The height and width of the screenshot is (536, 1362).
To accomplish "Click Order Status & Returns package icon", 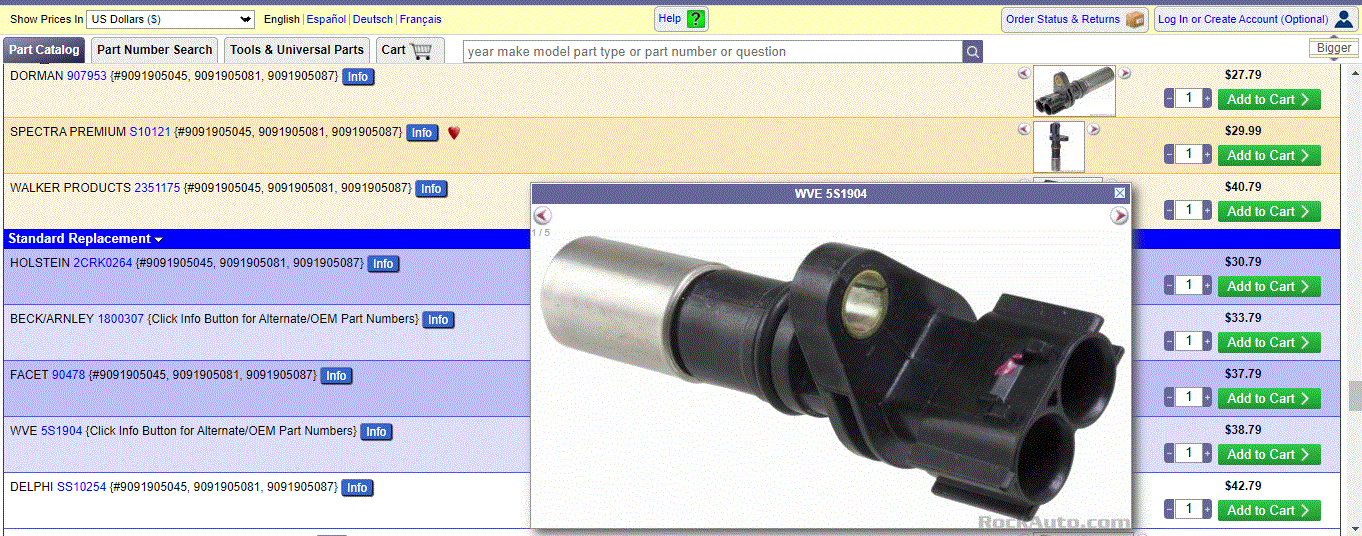I will [x=1134, y=19].
